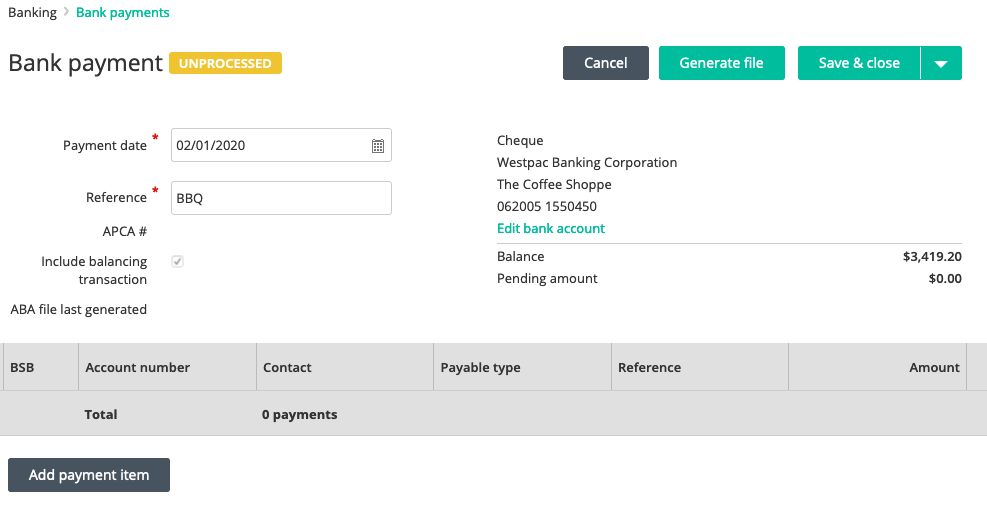Focus the Payment date input field
The height and width of the screenshot is (506, 987).
pyautogui.click(x=281, y=145)
